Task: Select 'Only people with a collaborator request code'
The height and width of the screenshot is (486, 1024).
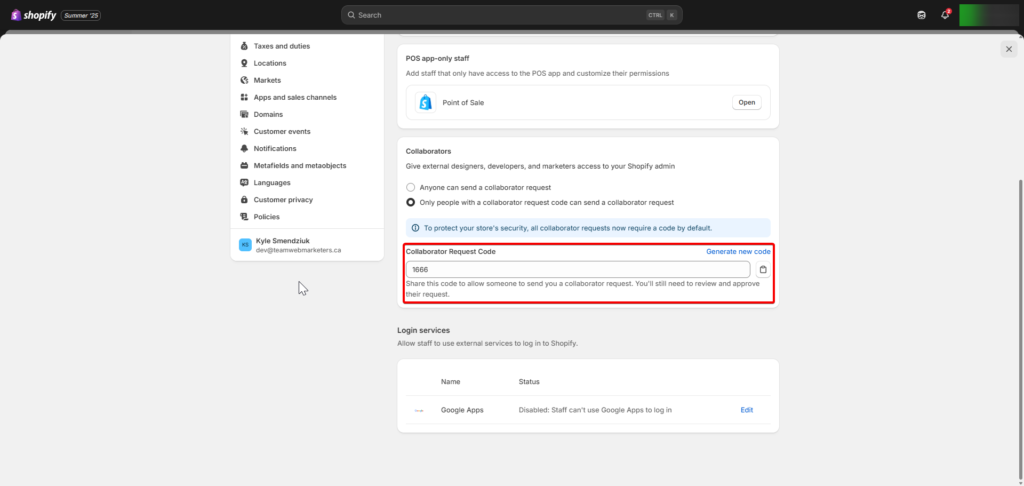Action: pos(411,202)
